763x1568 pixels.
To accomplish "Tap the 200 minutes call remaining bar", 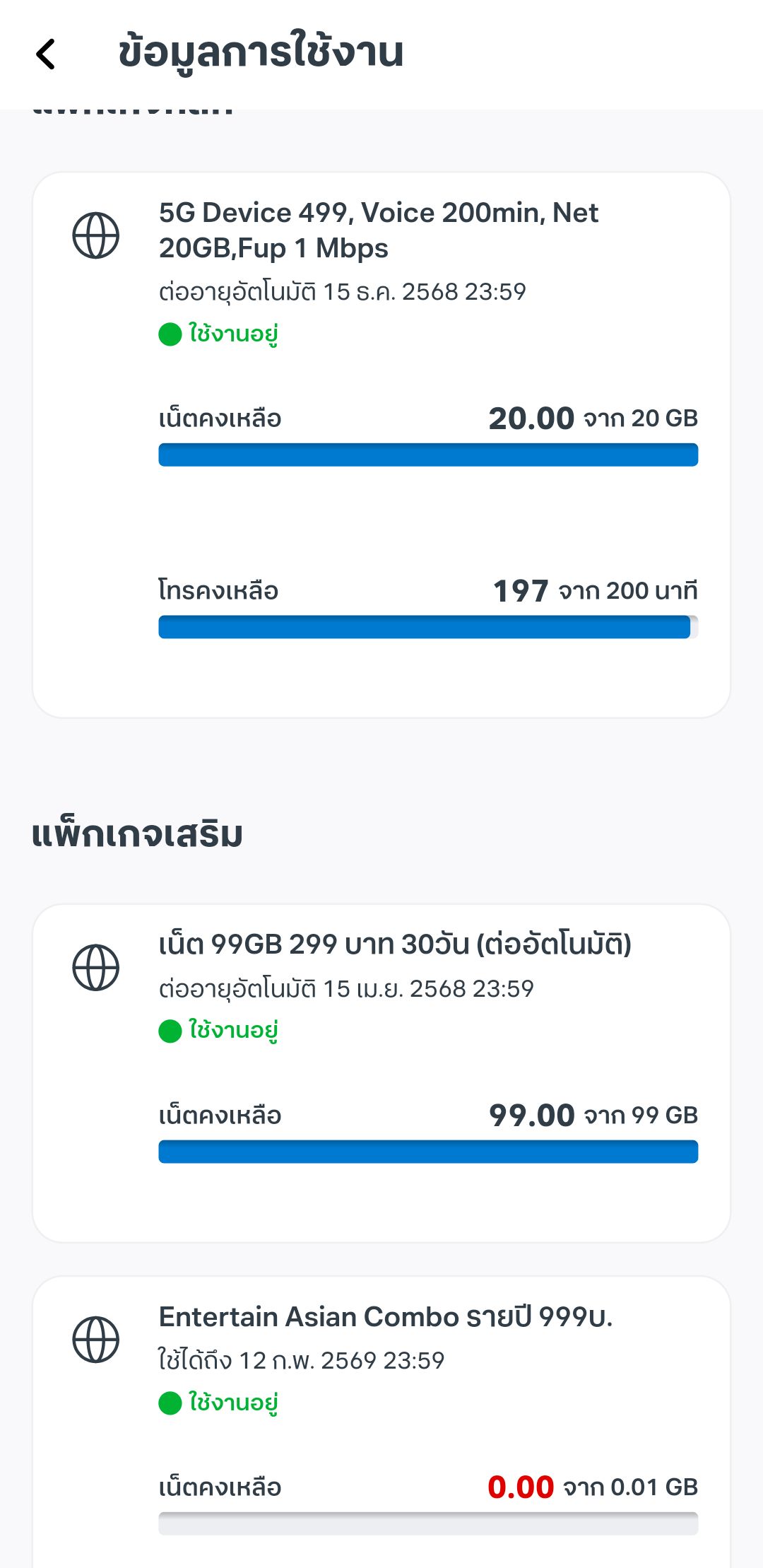I will point(428,627).
